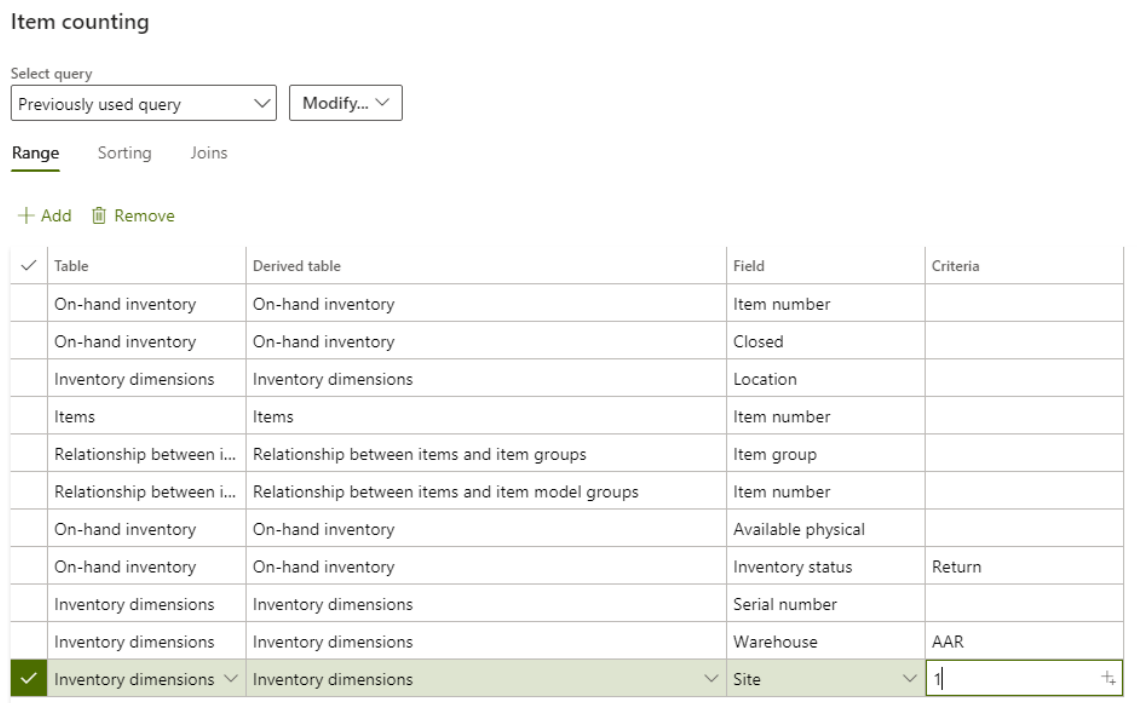The width and height of the screenshot is (1137, 703).
Task: Open the Site field dropdown arrow
Action: pyautogui.click(x=909, y=679)
